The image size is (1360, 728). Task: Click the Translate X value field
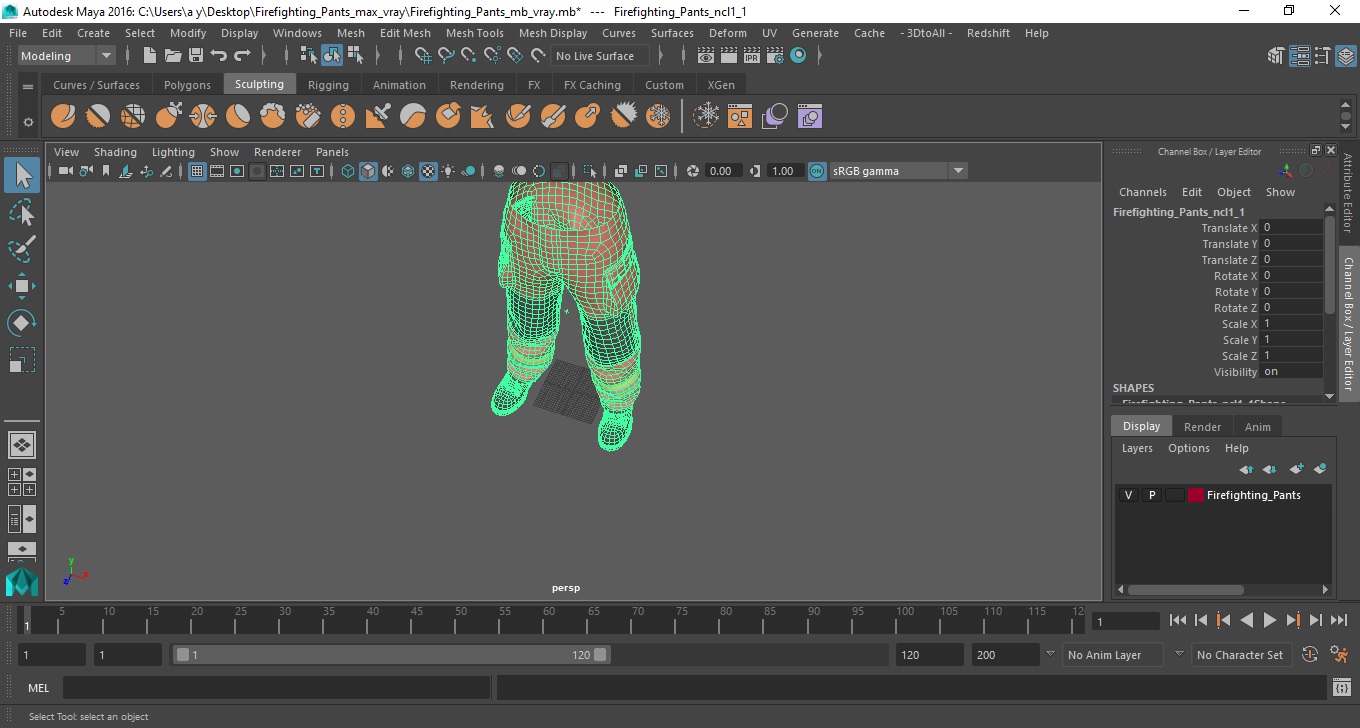(1291, 228)
